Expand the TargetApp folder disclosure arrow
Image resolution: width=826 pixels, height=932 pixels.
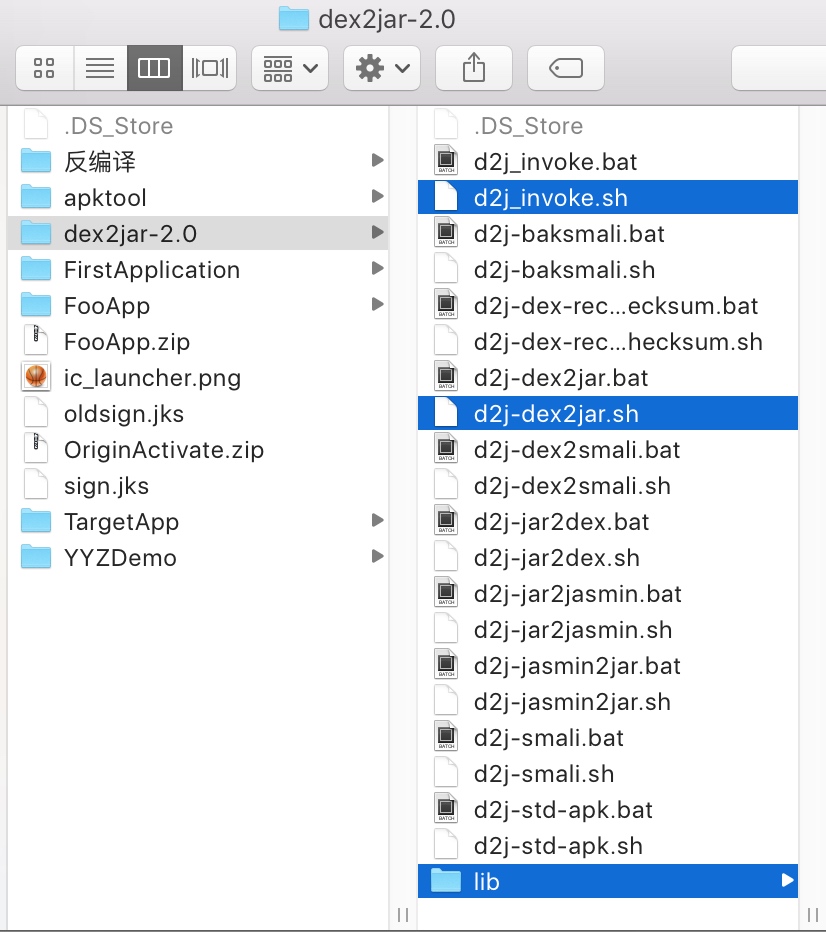tap(378, 521)
